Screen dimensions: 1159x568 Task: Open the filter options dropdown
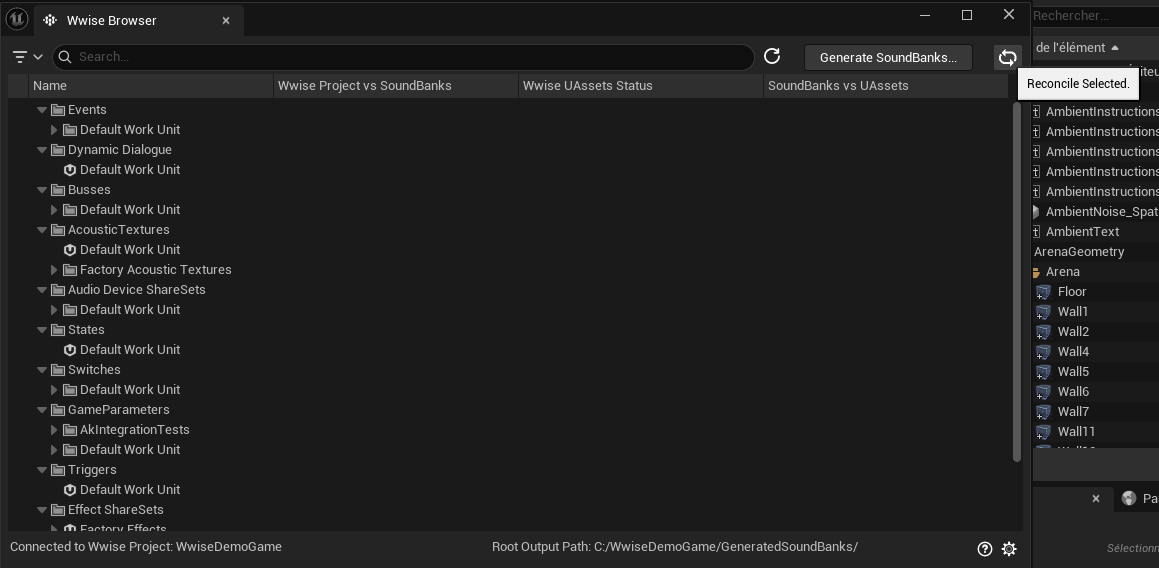point(27,57)
